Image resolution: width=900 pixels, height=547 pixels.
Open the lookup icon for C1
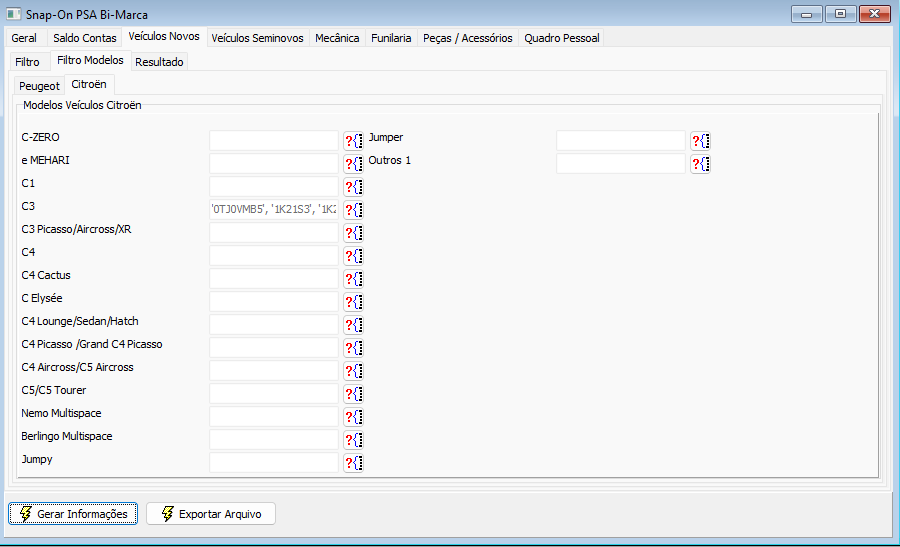(354, 187)
